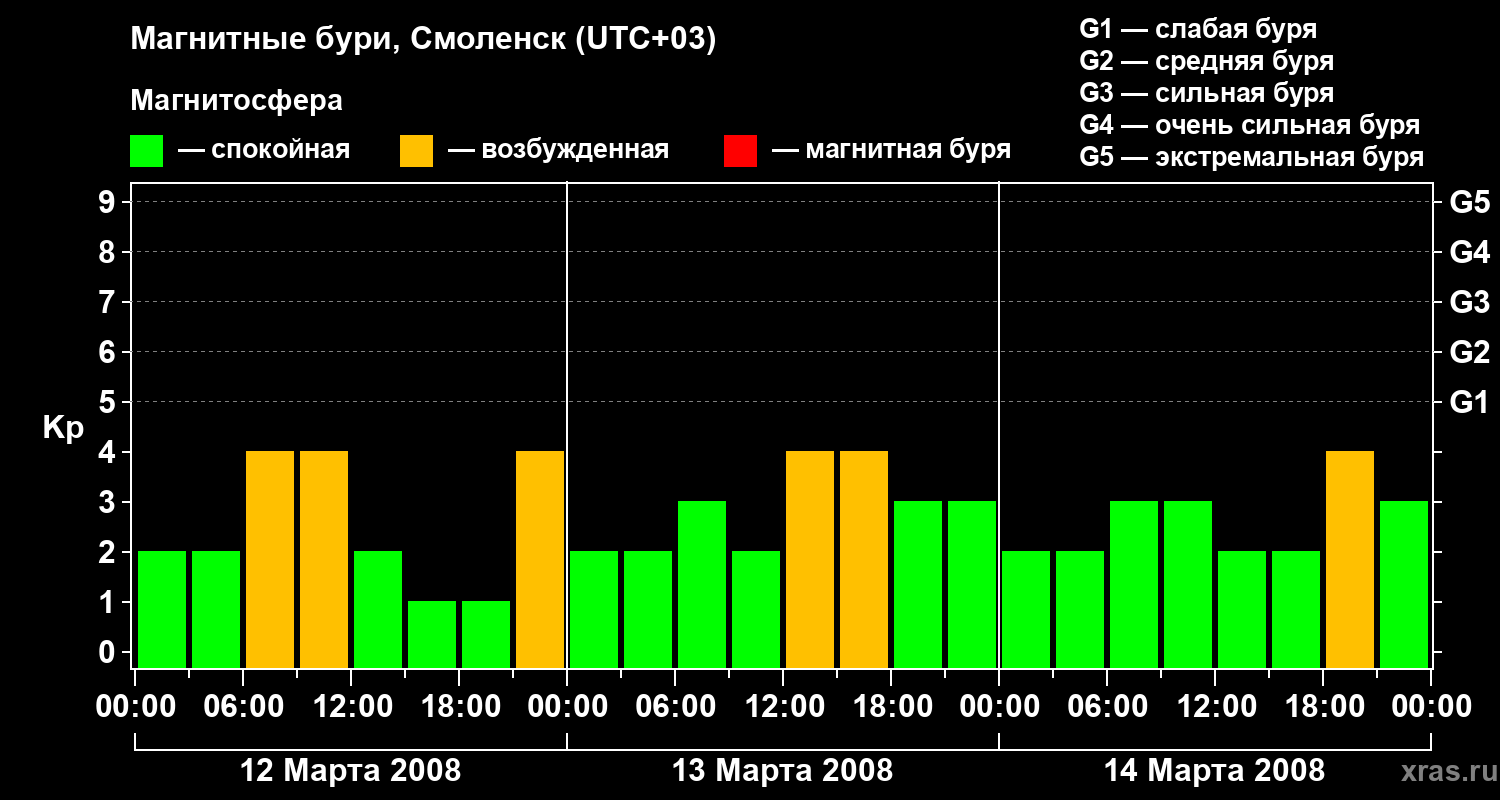Image resolution: width=1500 pixels, height=800 pixels.
Task: Click legend line 'G2 — средняя буря'
Action: [1207, 61]
